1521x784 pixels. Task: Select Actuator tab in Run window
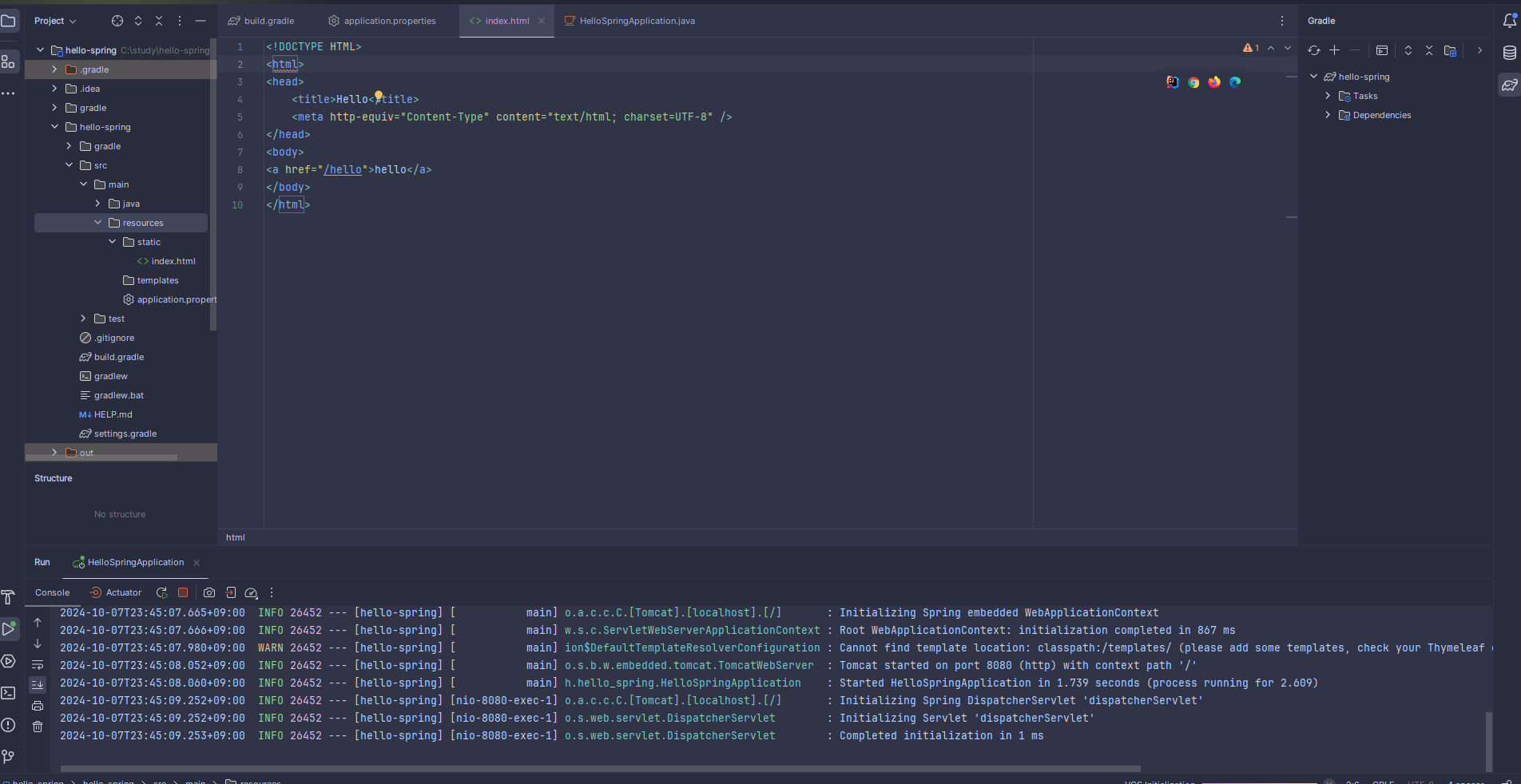tap(116, 592)
